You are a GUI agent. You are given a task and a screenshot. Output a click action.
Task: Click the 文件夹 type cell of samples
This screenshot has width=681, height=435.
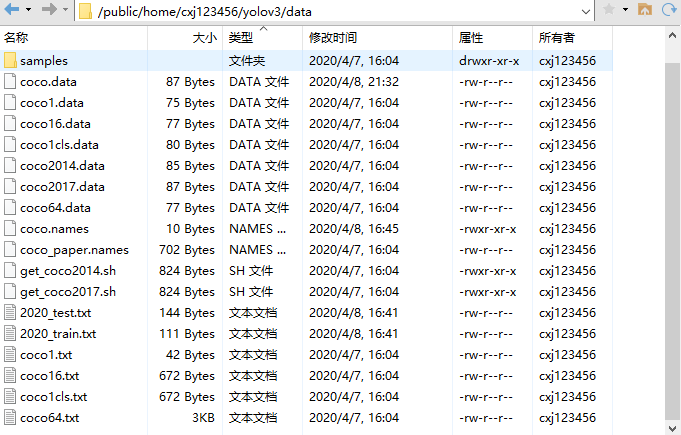click(247, 61)
